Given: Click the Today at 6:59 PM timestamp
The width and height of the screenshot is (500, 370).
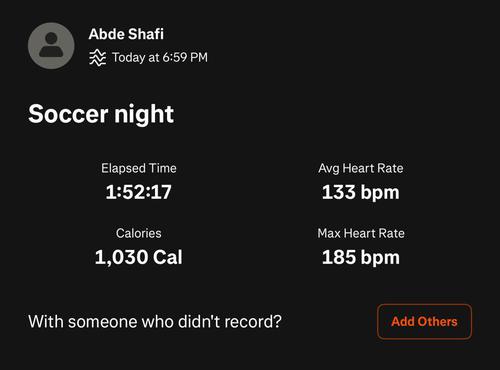Looking at the screenshot, I should click(x=160, y=57).
